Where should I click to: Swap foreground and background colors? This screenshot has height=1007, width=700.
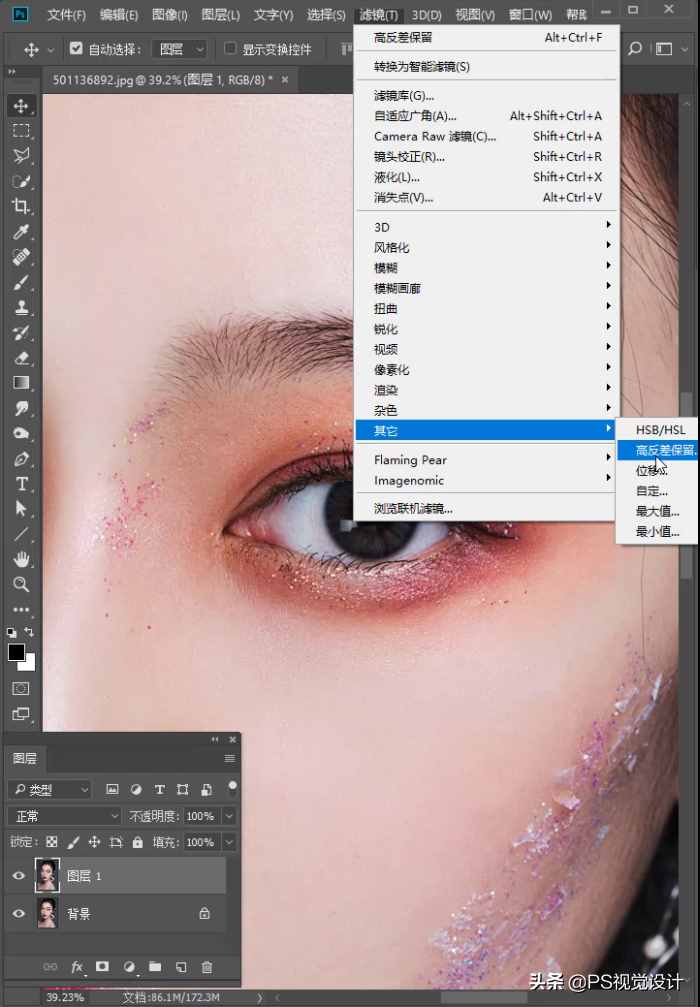pos(29,632)
